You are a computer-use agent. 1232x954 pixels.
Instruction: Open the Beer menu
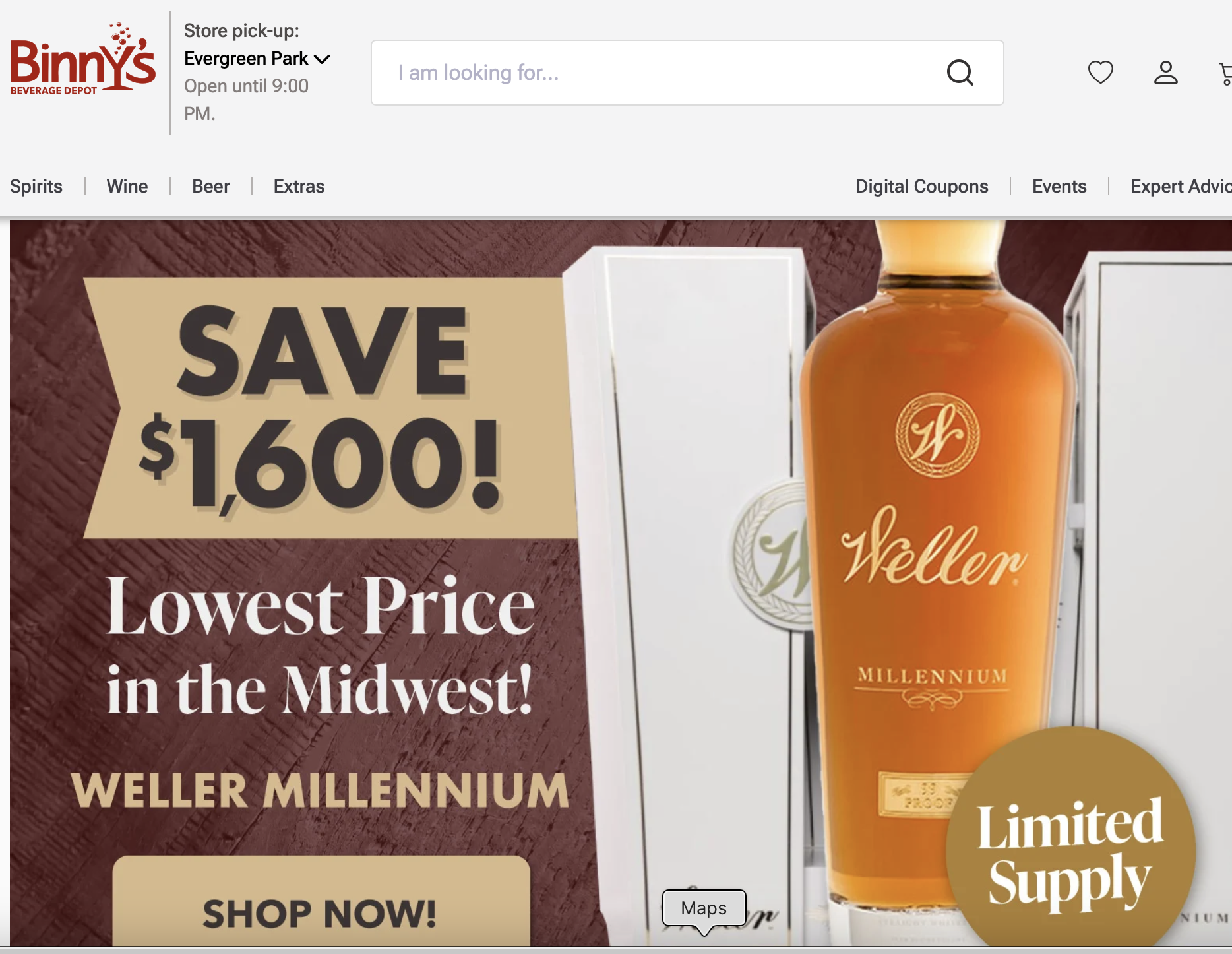click(211, 186)
